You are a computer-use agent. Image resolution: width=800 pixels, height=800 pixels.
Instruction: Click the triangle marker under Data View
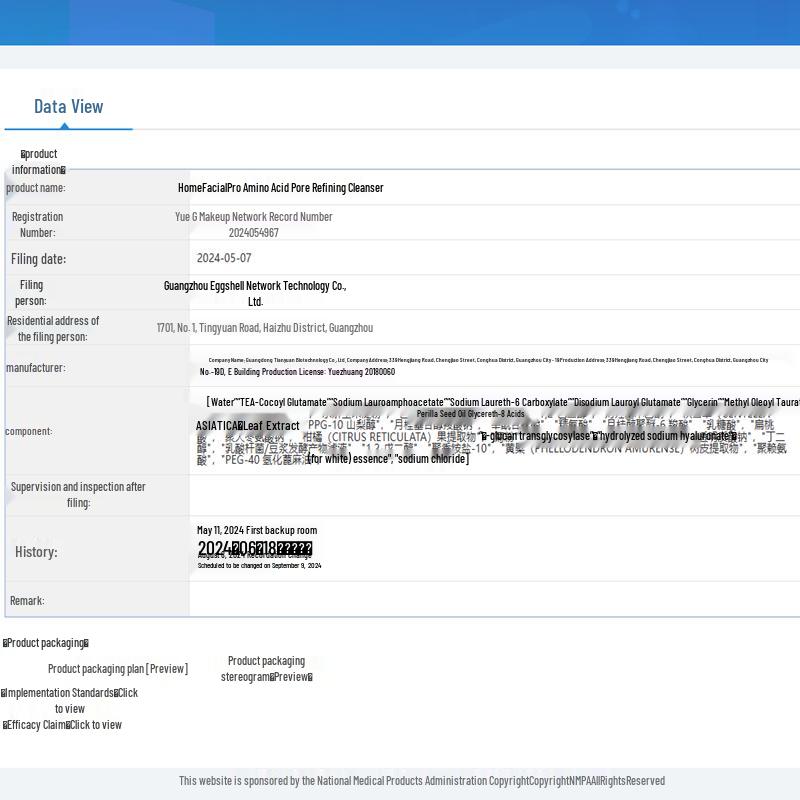66,126
